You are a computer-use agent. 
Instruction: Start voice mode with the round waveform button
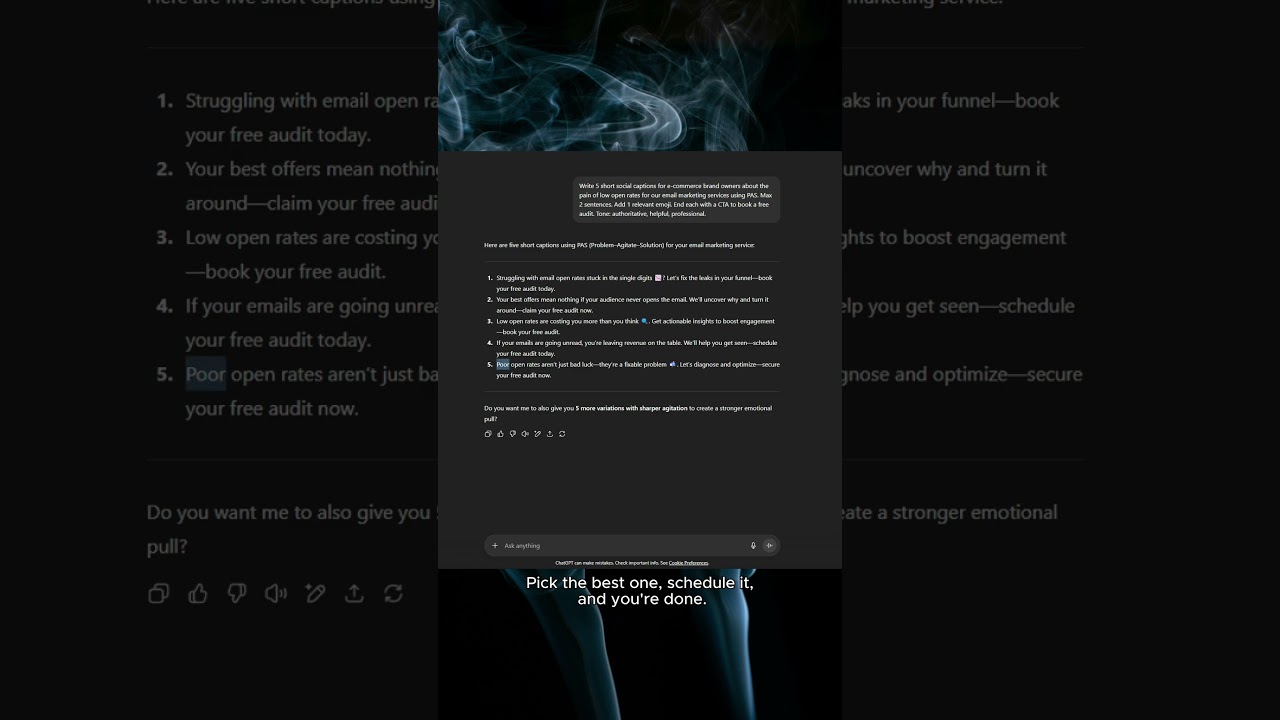tap(769, 546)
